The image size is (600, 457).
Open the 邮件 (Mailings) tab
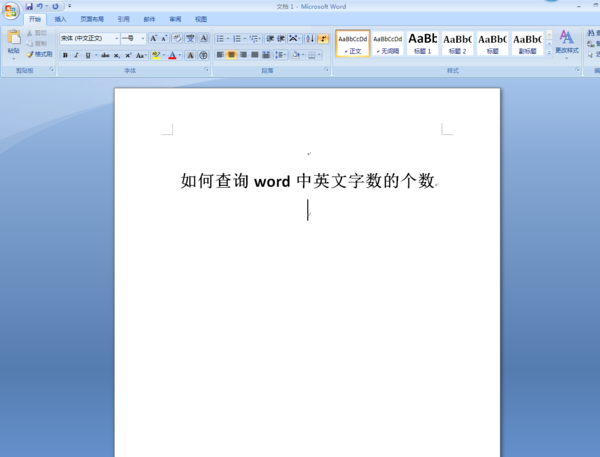tap(149, 19)
